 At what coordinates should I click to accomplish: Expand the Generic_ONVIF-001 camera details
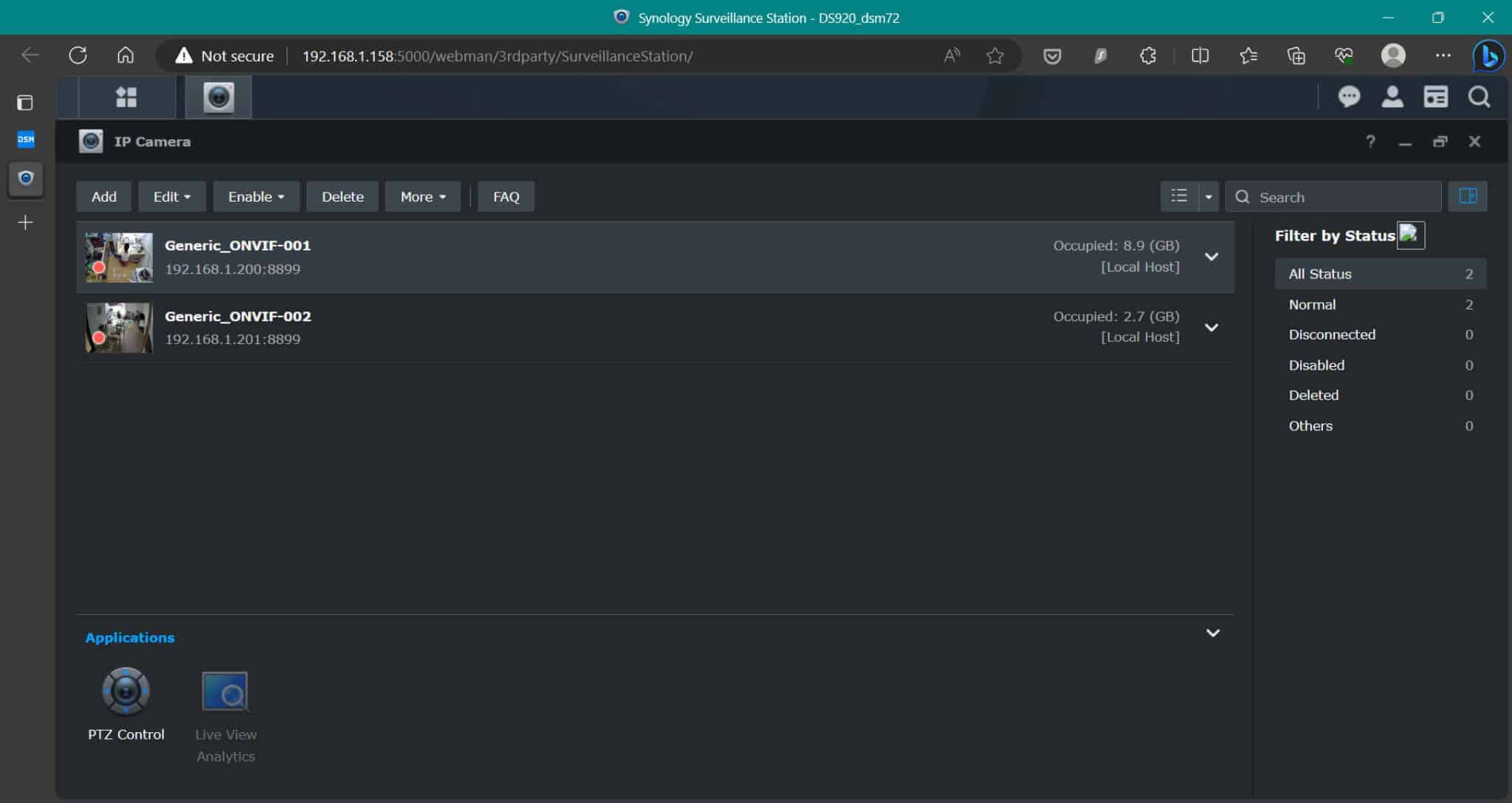1212,256
